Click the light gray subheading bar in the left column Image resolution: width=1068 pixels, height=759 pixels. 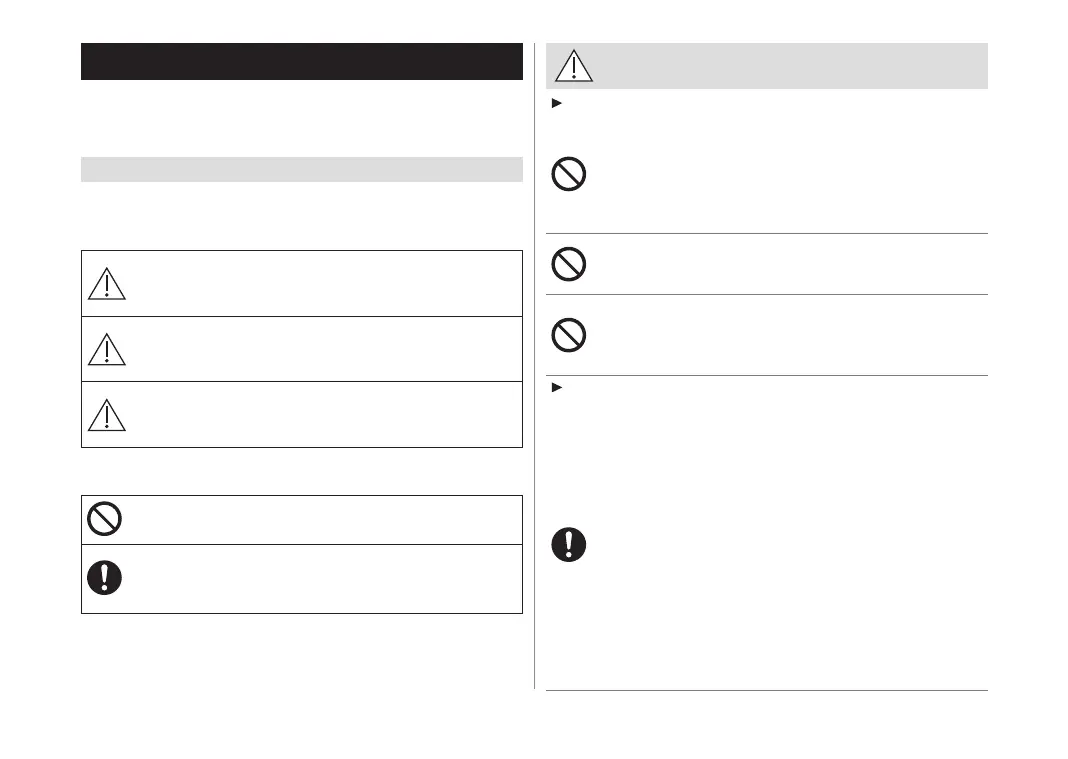(x=301, y=169)
